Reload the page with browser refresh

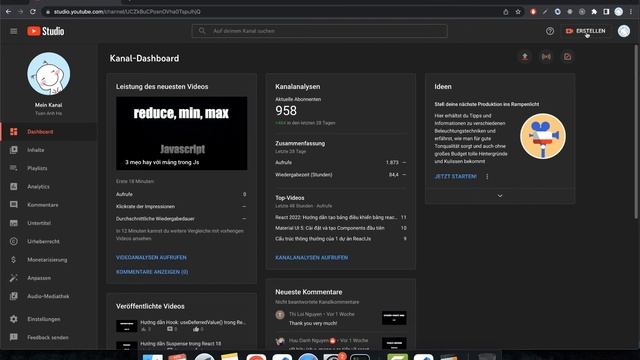click(x=33, y=12)
